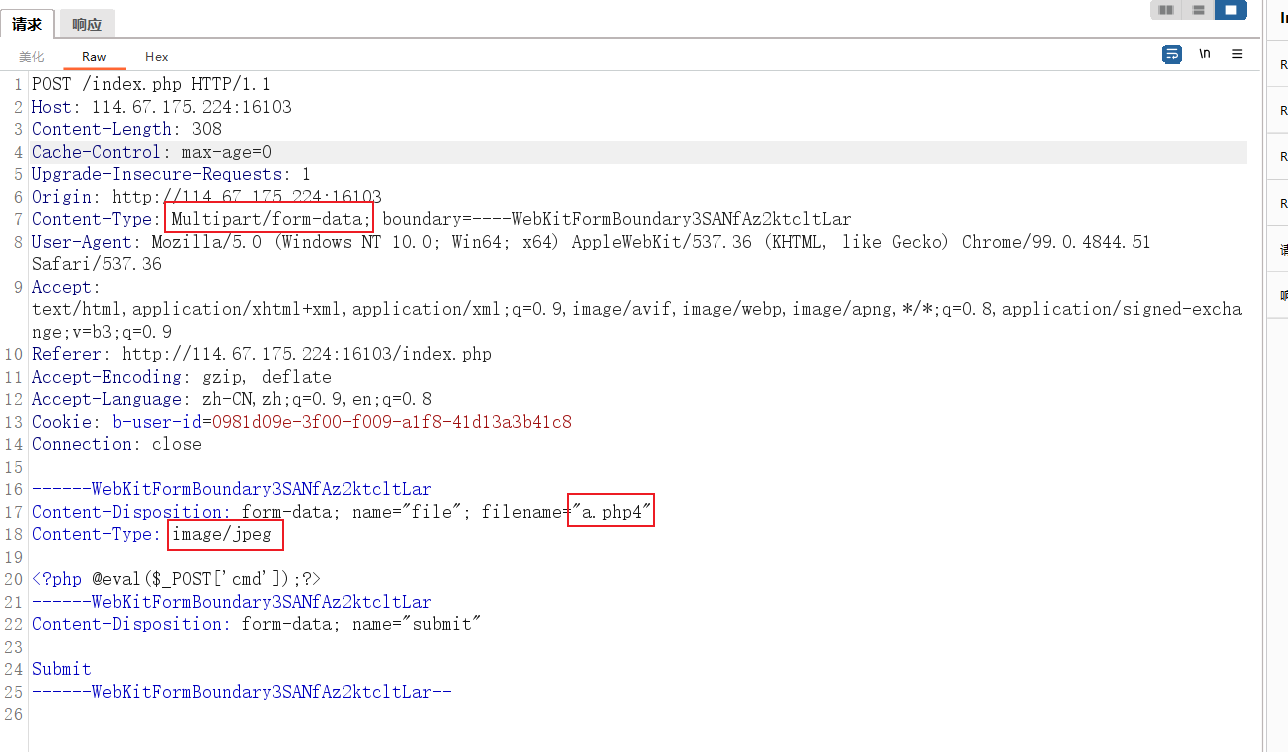This screenshot has width=1288, height=752.
Task: Place cursor on empty line 26
Action: tap(640, 714)
